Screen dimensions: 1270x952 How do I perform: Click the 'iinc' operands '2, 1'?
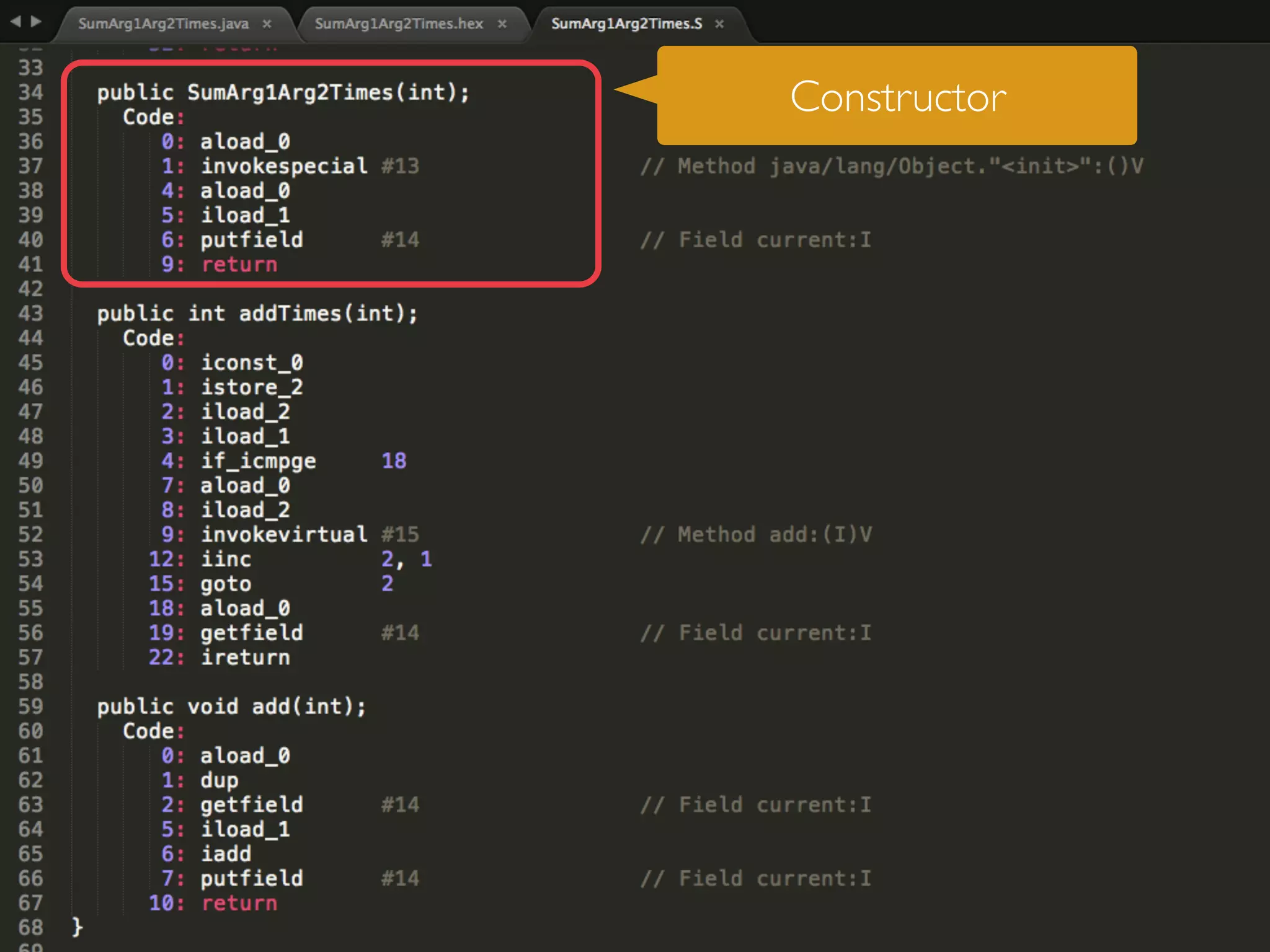406,560
